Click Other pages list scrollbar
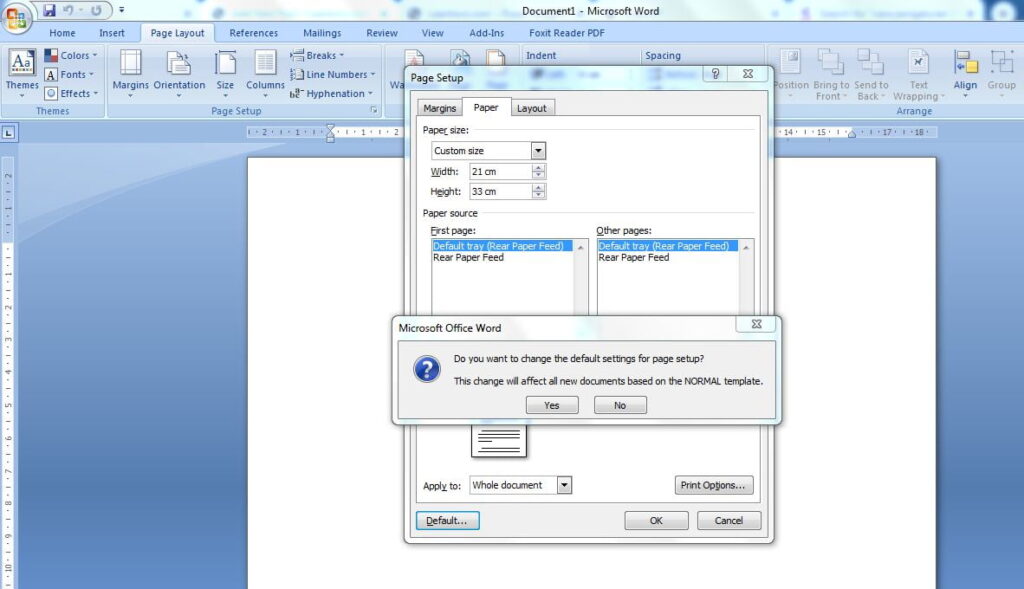1024x589 pixels. coord(746,278)
